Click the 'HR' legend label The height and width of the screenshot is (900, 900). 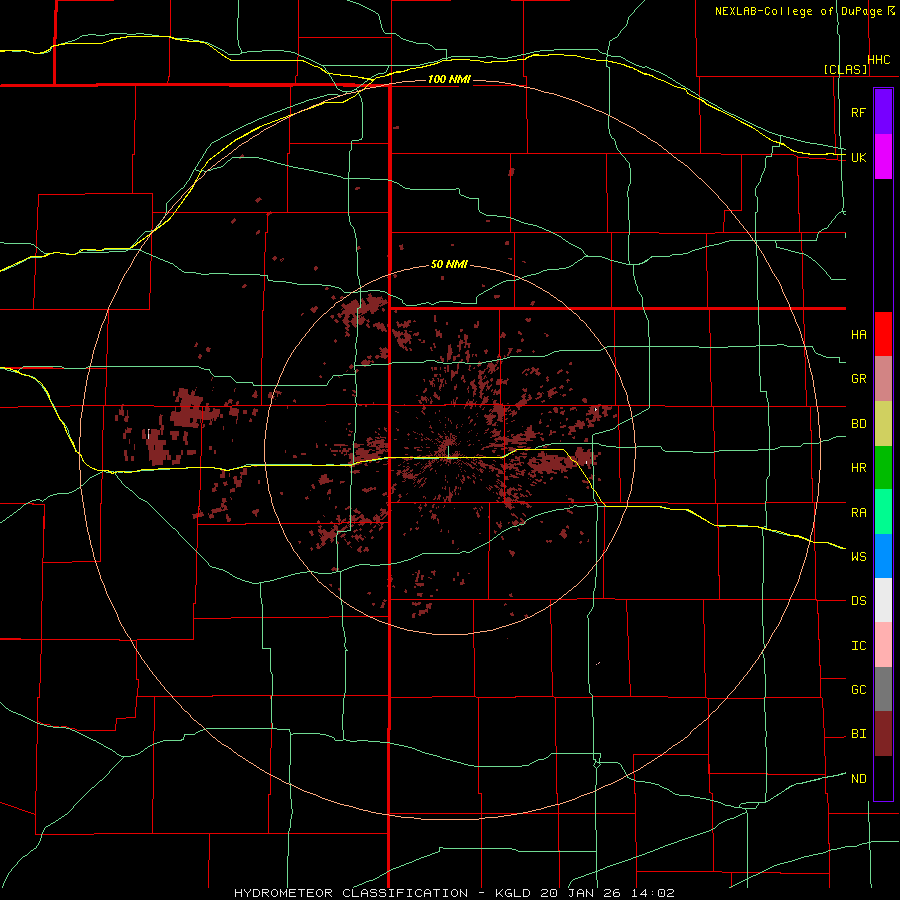point(858,468)
